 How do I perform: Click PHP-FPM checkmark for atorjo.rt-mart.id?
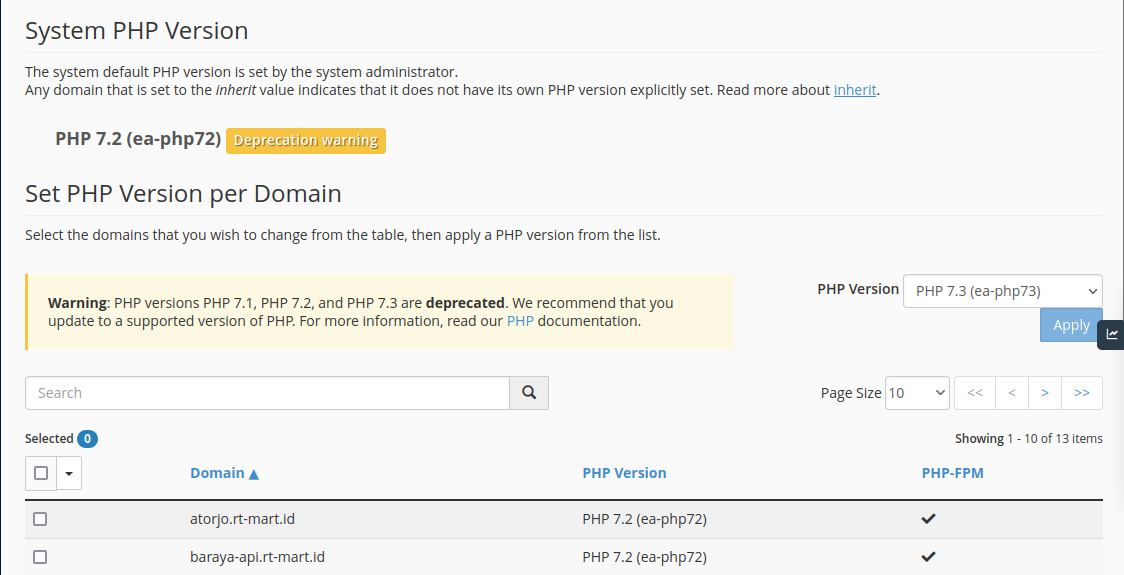[x=928, y=519]
